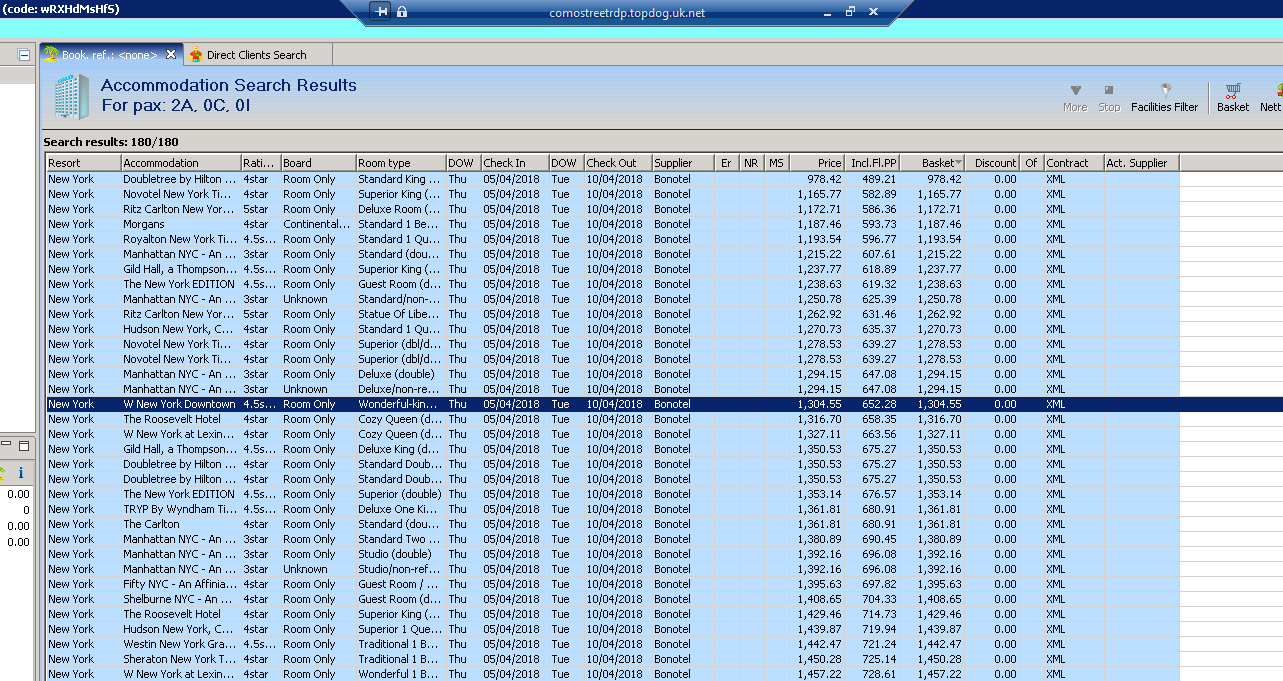1283x681 pixels.
Task: Click the lock icon on remote desktop bar
Action: coord(402,12)
